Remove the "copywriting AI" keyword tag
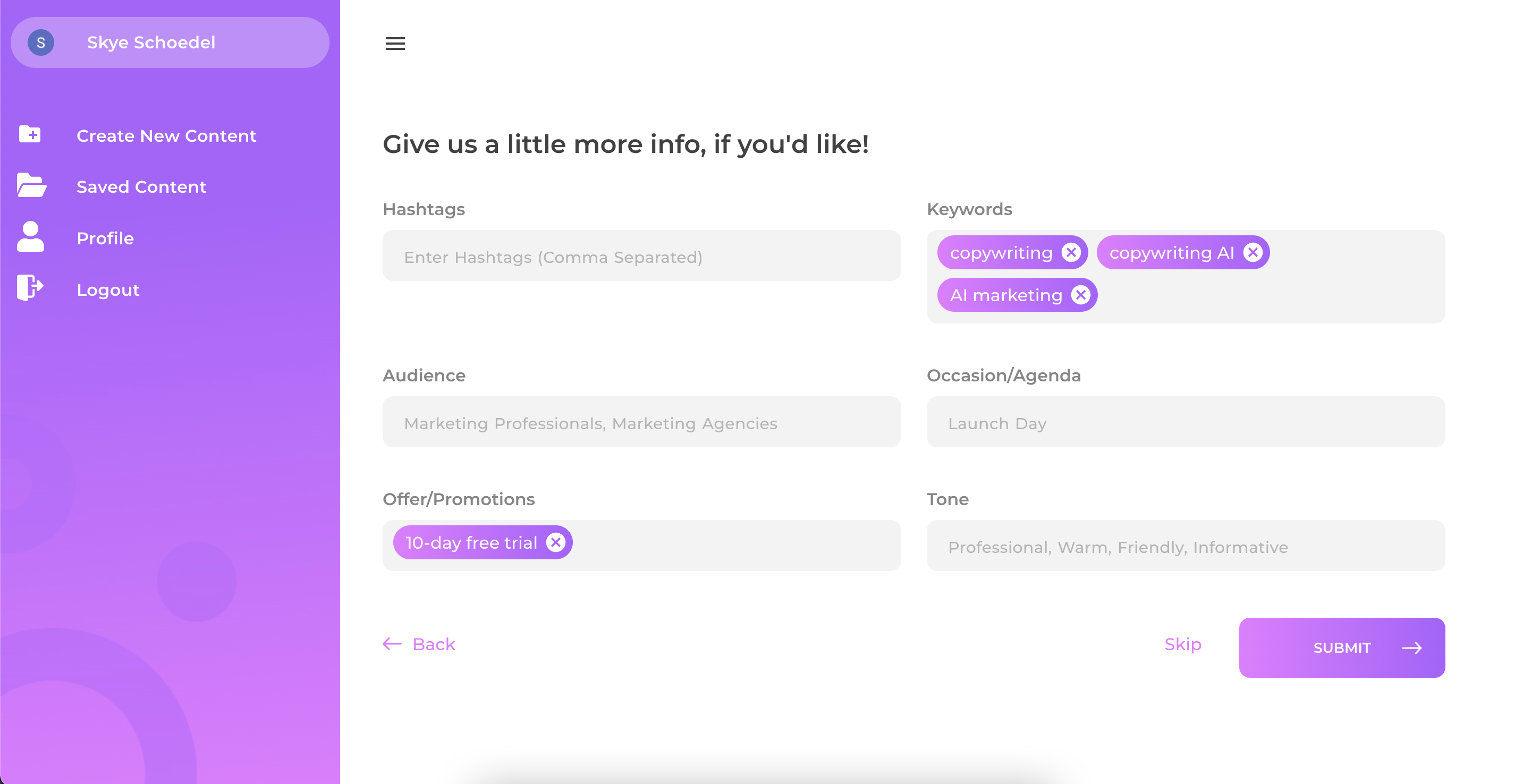This screenshot has height=784, width=1523. (1252, 252)
